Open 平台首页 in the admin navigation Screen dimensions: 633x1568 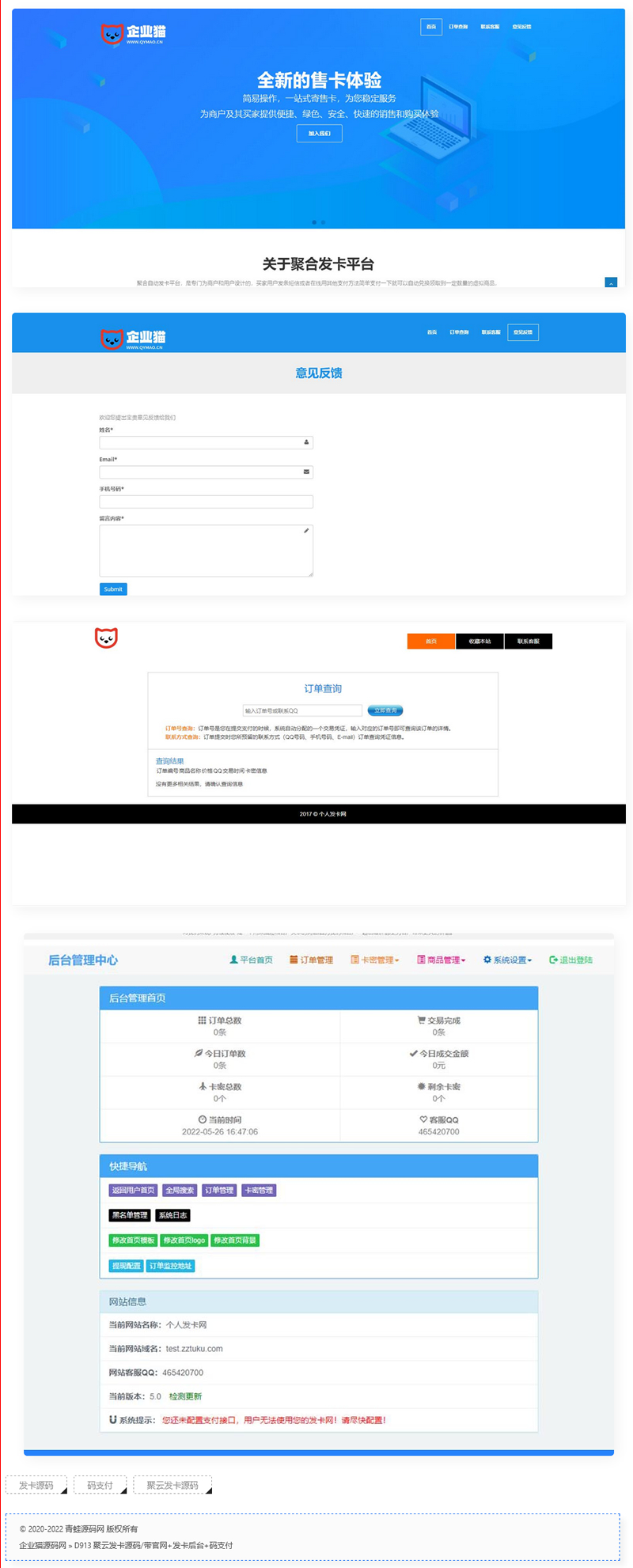[251, 960]
